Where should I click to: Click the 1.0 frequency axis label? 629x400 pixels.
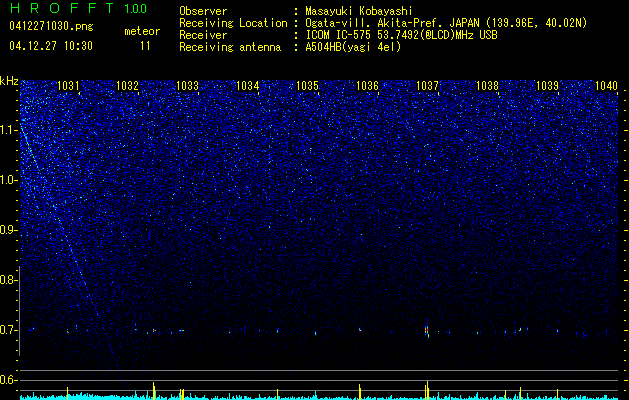[x=8, y=180]
